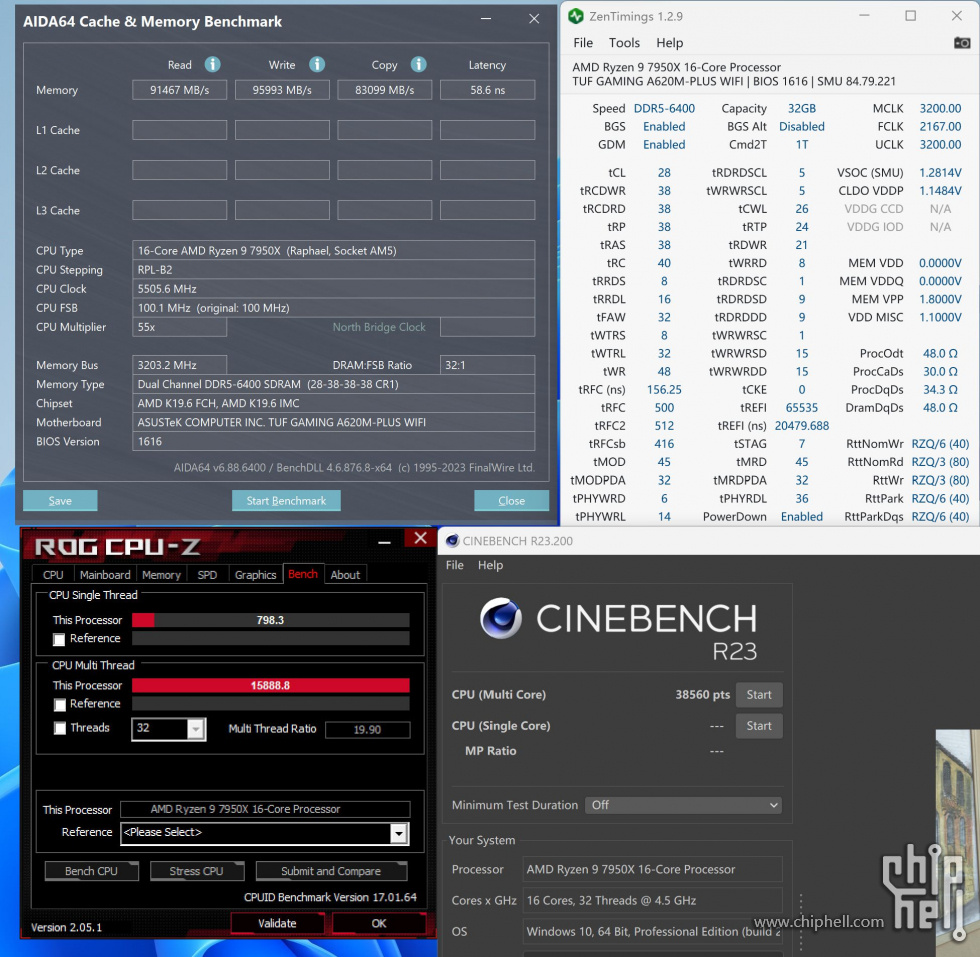
Task: Open the Threads count dropdown in CPU-Z
Action: pyautogui.click(x=196, y=729)
